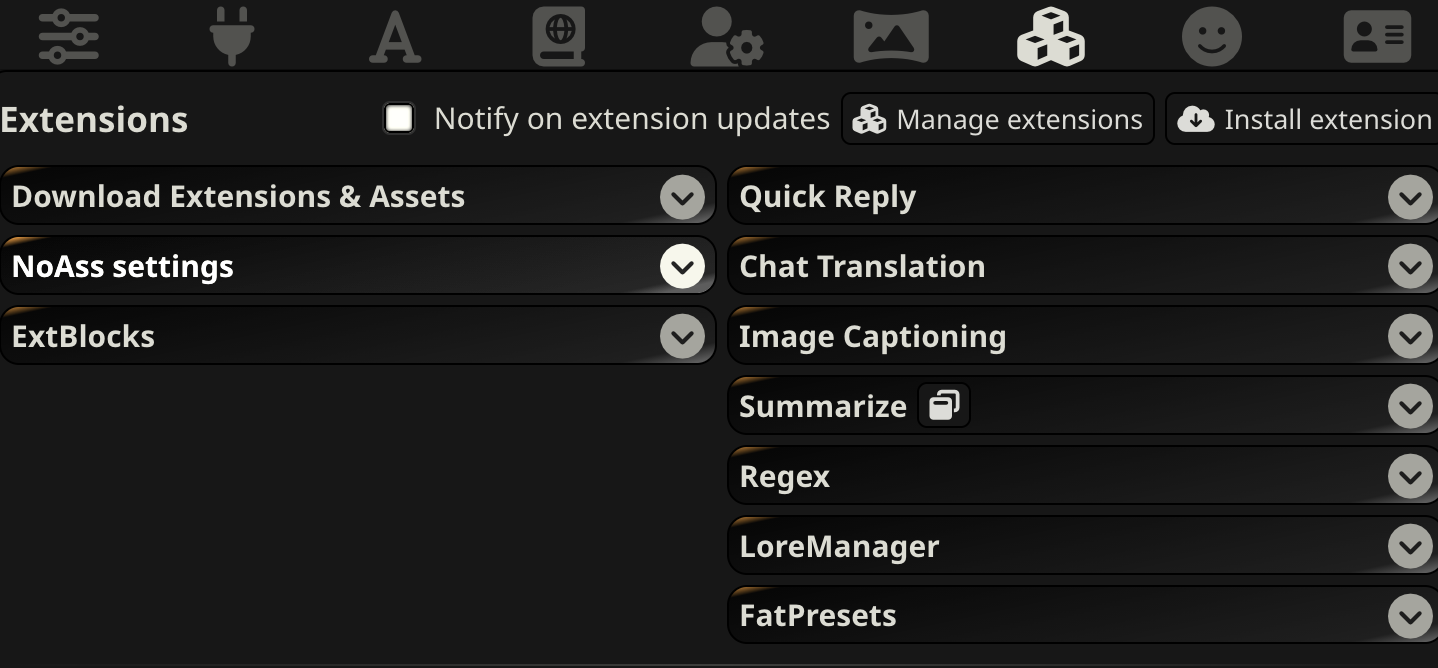Open the advanced formatting letter A icon
Screen dimensions: 1438x668
click(395, 38)
